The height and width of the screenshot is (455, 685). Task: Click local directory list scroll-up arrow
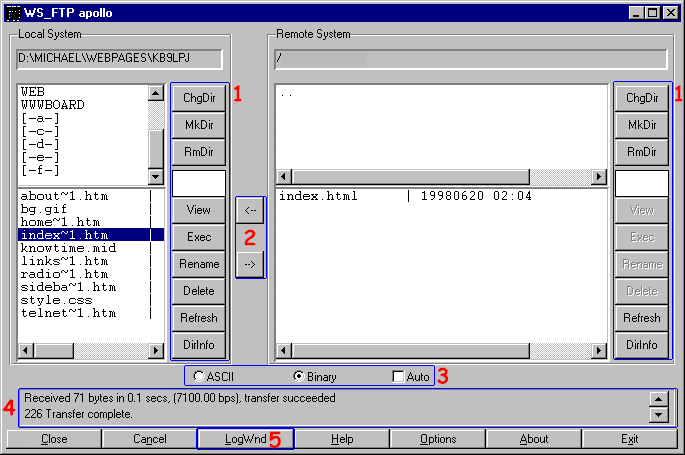click(156, 93)
